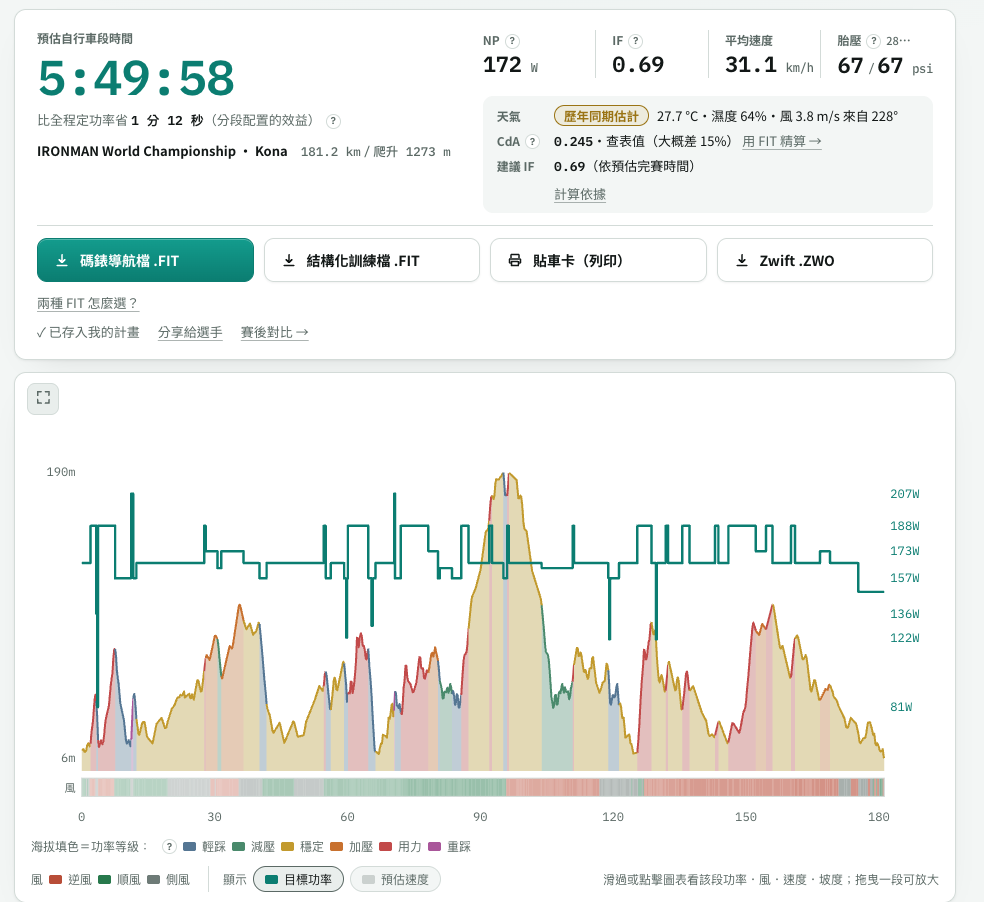
Task: Click the 順風 tailwind legend swatch
Action: coord(105,879)
